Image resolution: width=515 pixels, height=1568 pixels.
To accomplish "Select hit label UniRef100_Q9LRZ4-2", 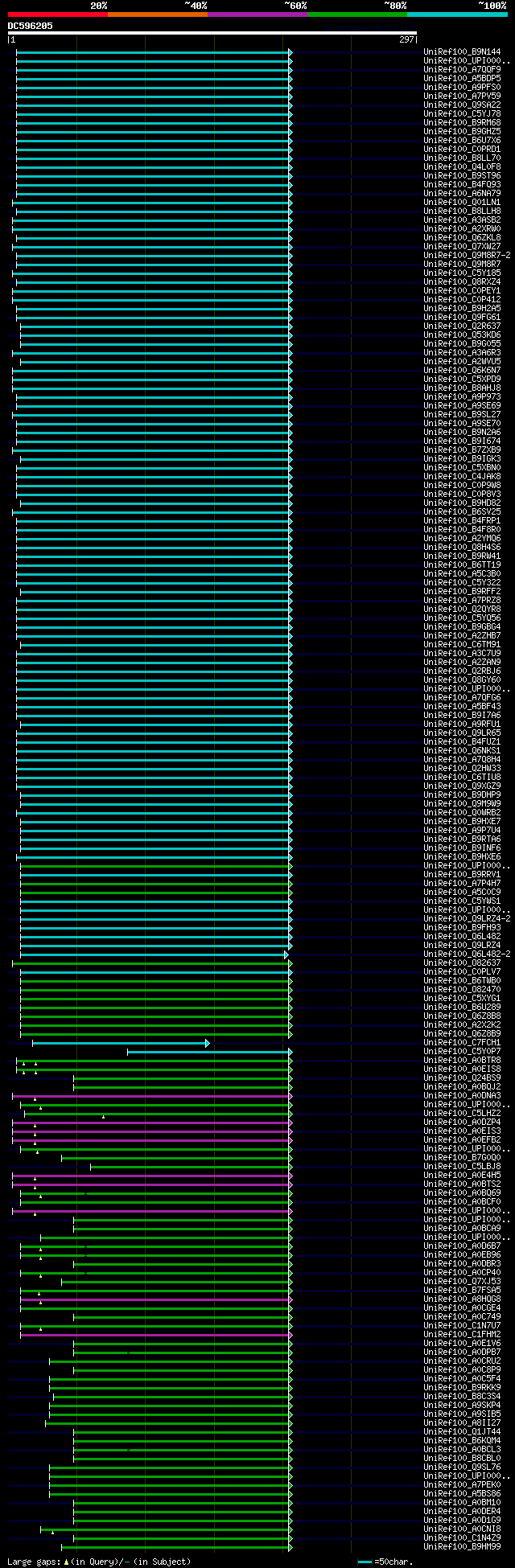I will pyautogui.click(x=467, y=919).
